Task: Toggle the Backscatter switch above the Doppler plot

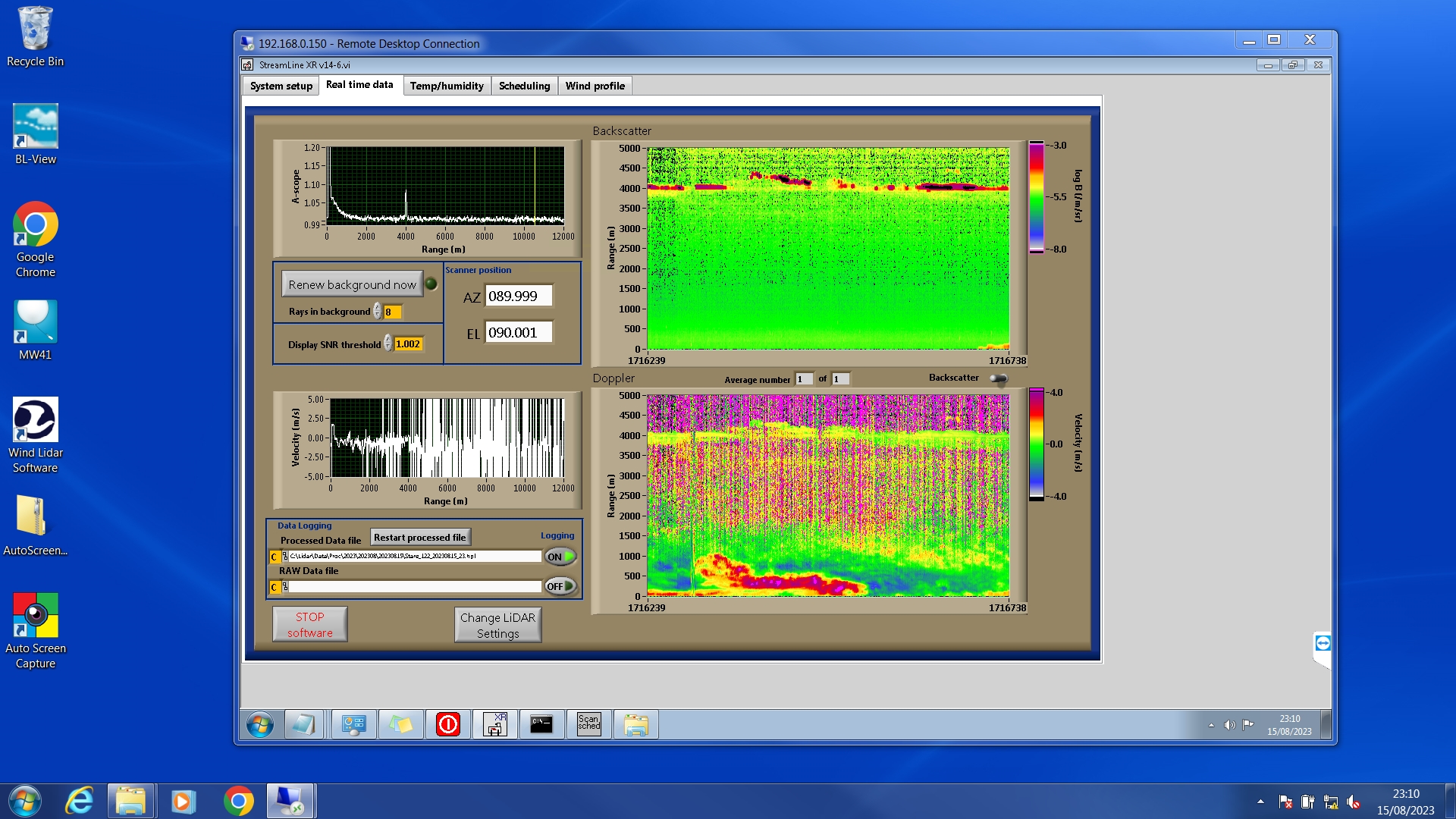Action: pos(999,378)
